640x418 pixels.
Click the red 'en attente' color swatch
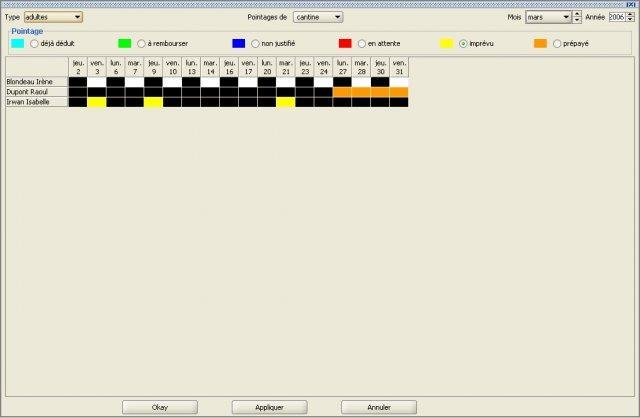tap(345, 43)
